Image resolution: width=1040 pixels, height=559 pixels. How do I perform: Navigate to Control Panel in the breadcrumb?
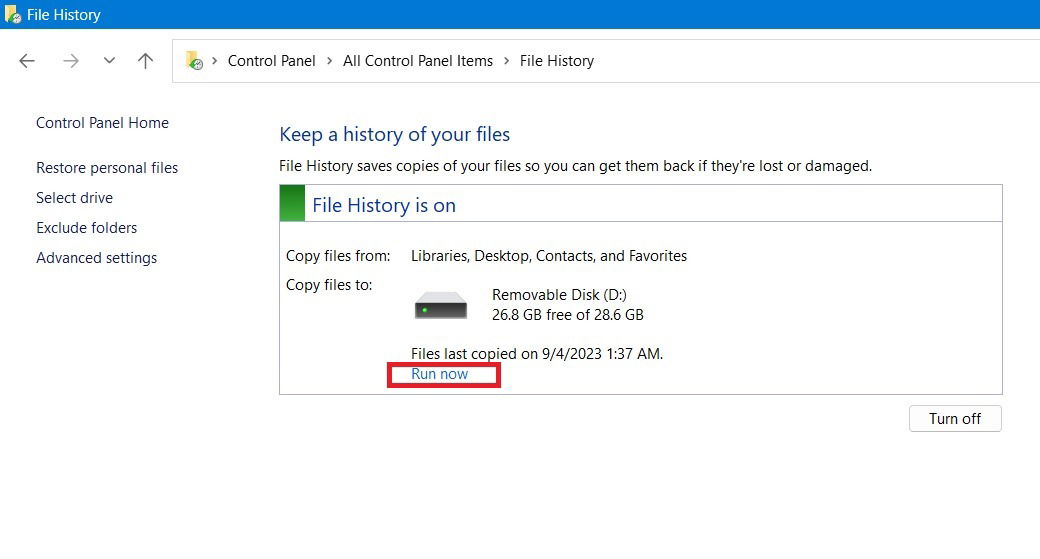[271, 61]
